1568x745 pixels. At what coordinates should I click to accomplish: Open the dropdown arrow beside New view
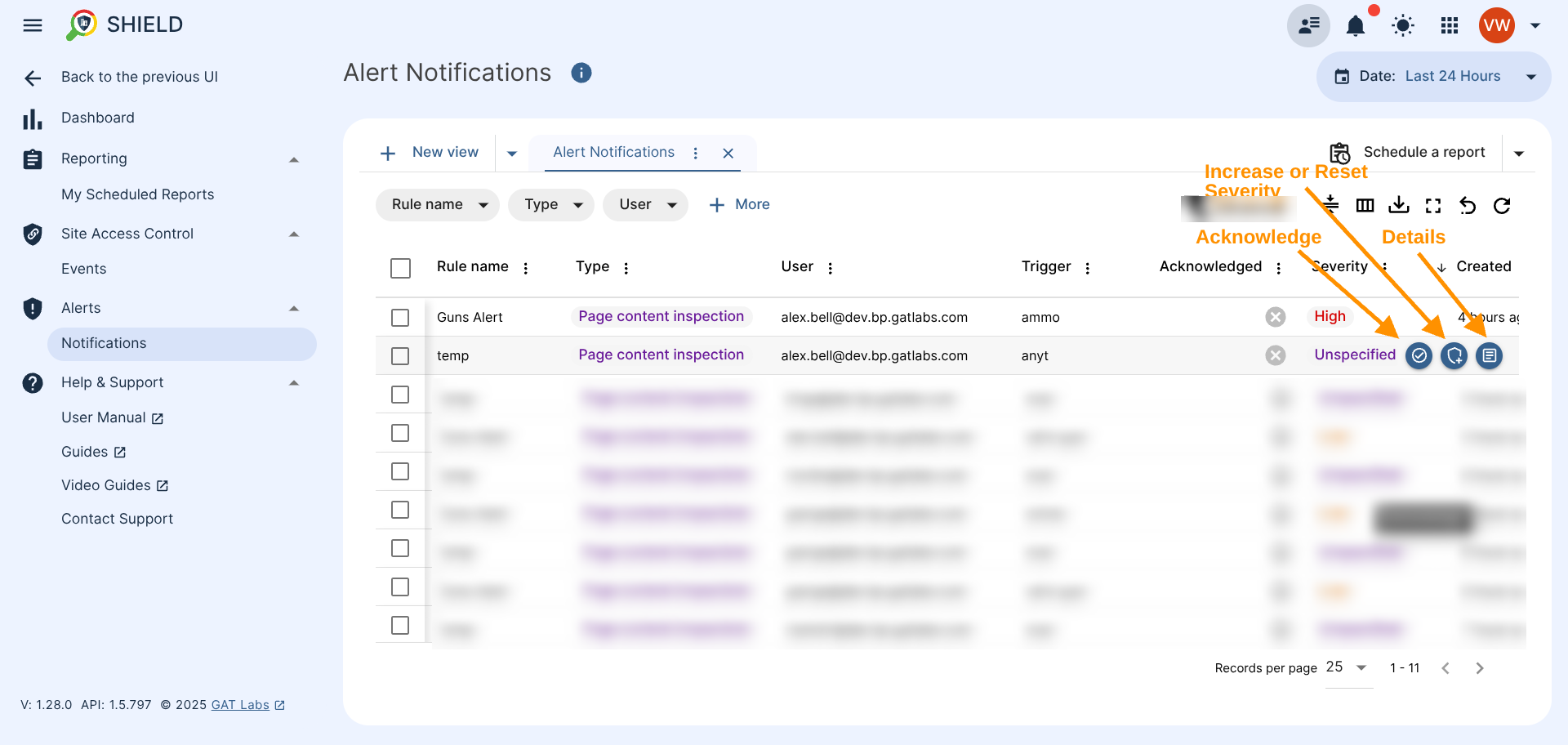point(512,154)
